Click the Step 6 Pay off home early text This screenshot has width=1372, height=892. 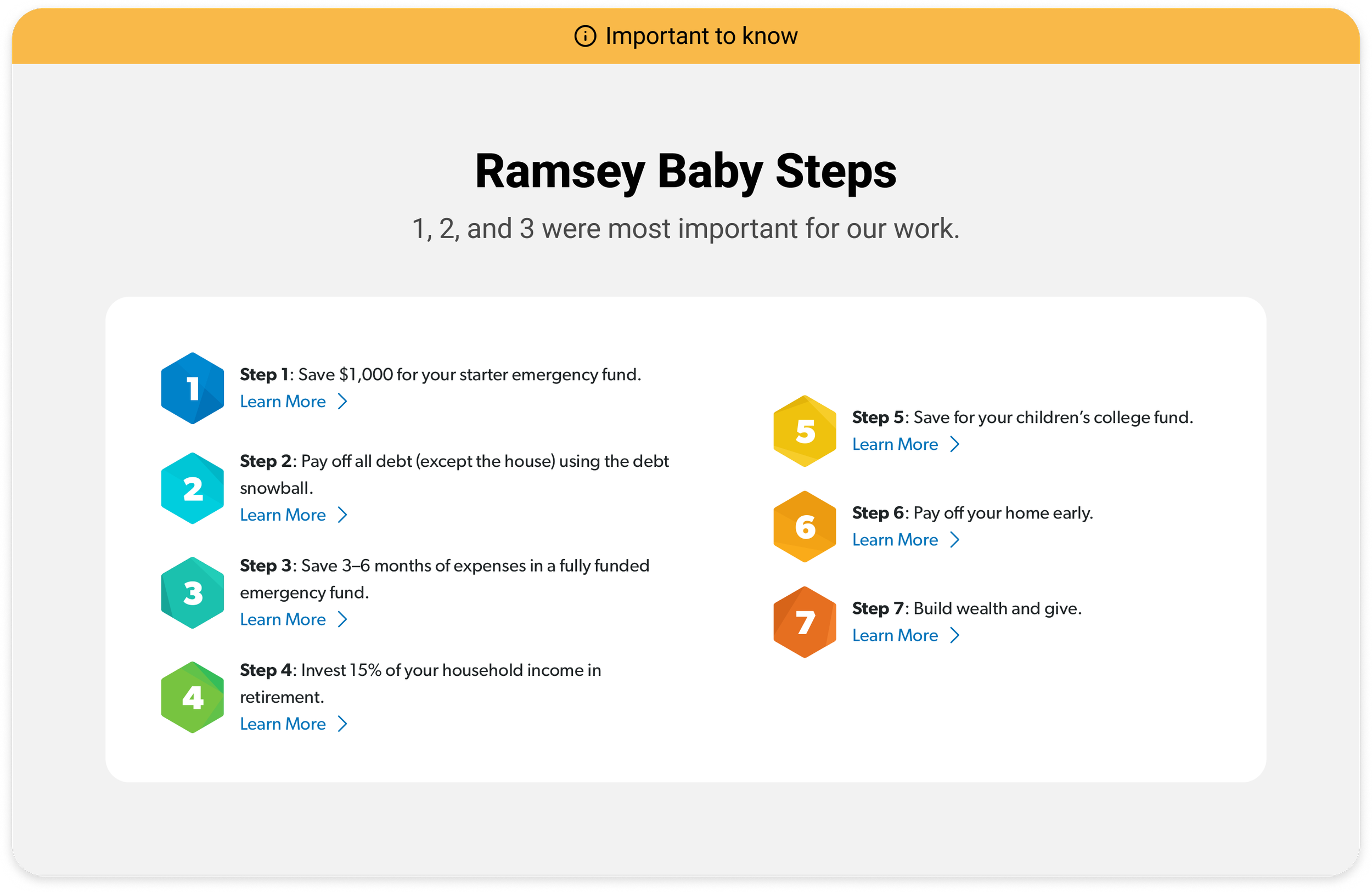[x=972, y=513]
